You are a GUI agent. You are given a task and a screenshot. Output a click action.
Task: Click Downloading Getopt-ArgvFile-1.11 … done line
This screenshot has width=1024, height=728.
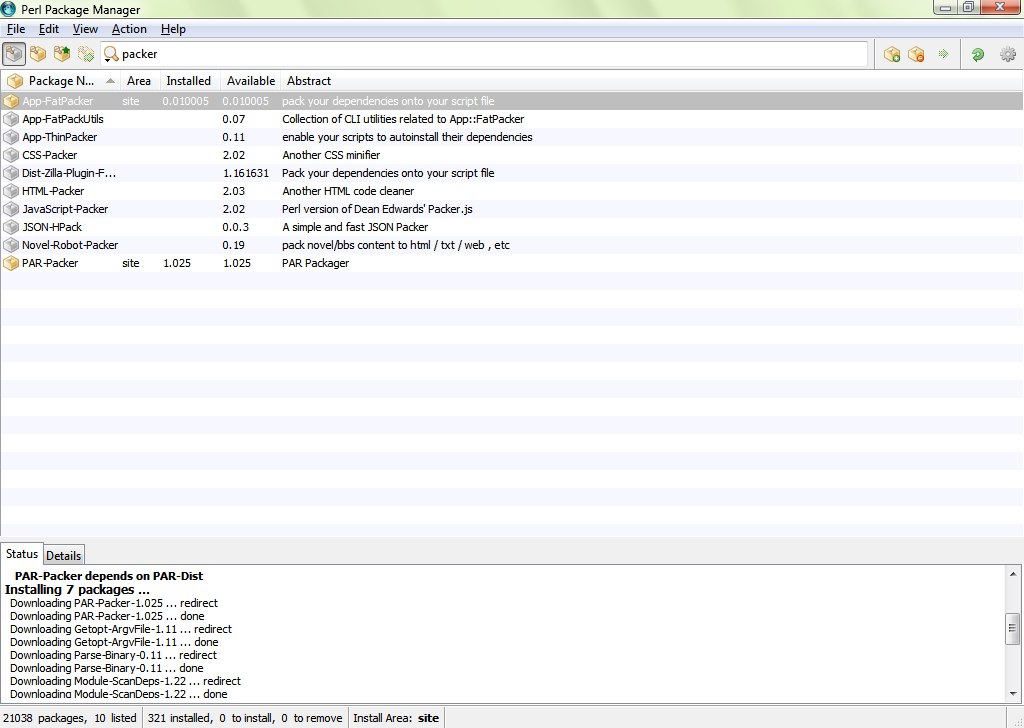(x=114, y=642)
